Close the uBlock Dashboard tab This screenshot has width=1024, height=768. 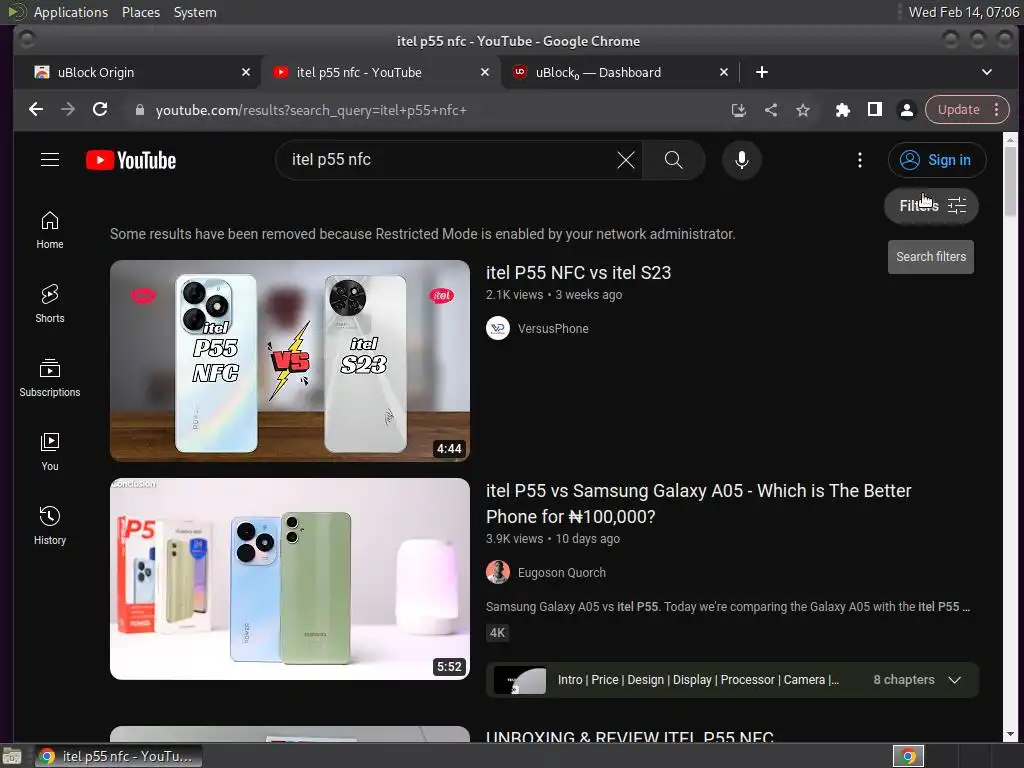coord(724,72)
